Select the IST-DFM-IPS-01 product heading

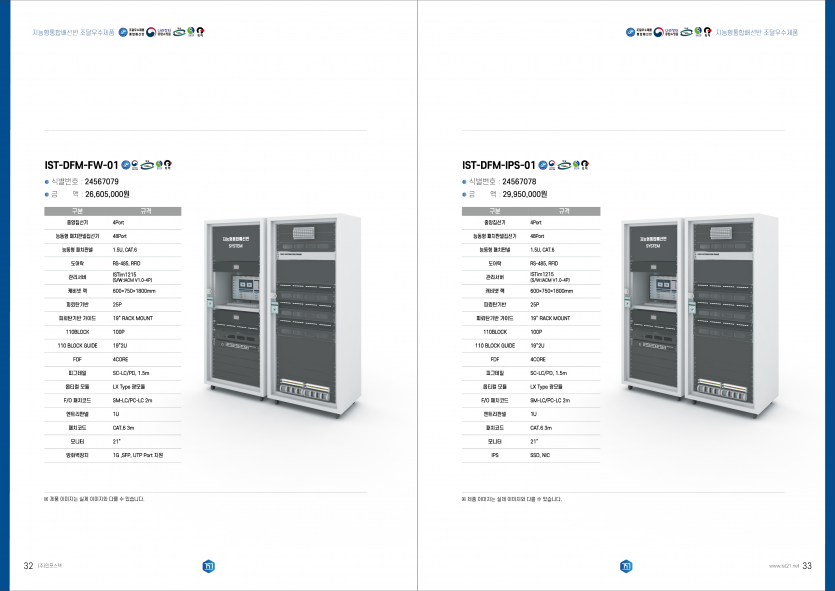tap(498, 165)
